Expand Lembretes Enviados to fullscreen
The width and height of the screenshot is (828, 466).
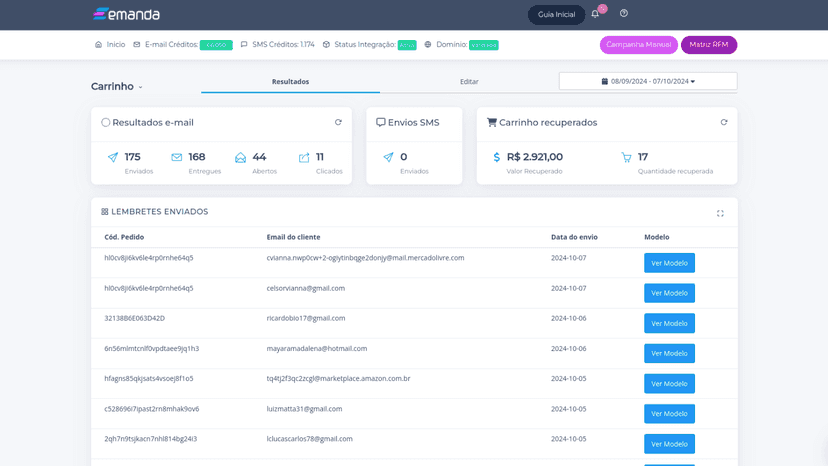720,213
